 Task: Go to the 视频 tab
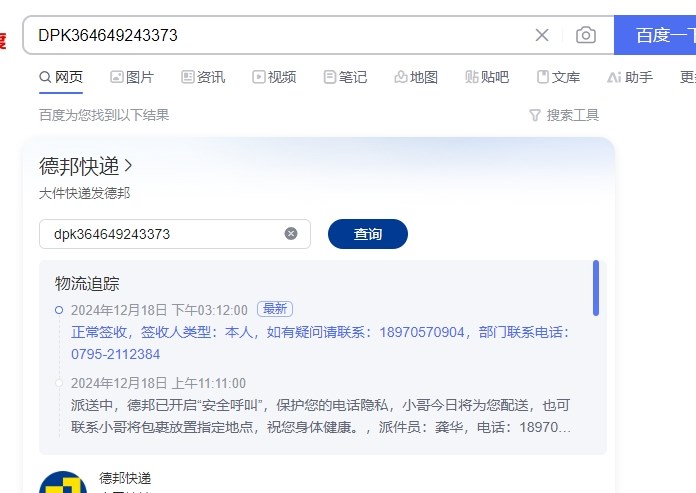(x=274, y=77)
